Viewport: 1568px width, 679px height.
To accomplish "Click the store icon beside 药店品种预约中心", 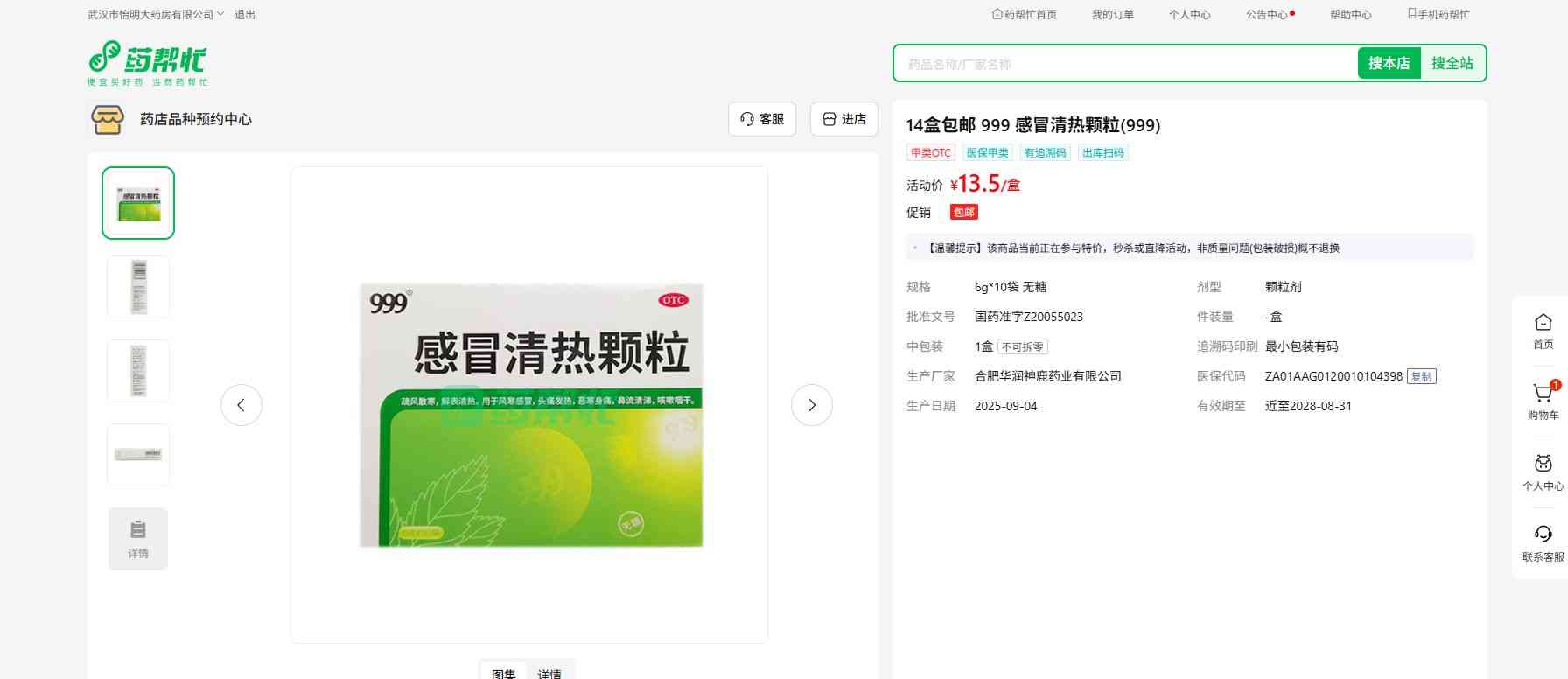I will [108, 119].
